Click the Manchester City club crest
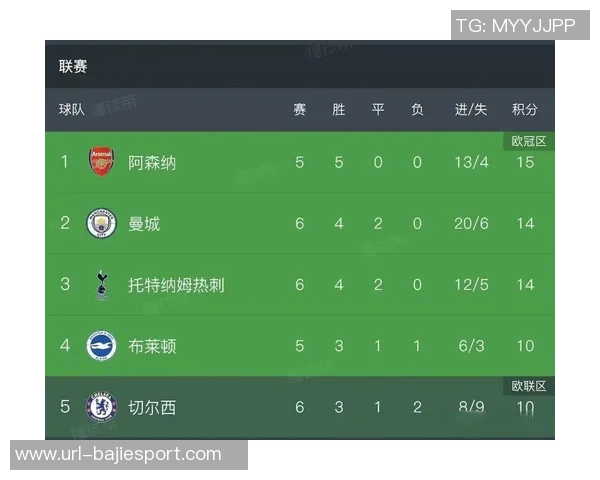Screen dimensions: 600x480 coord(101,223)
